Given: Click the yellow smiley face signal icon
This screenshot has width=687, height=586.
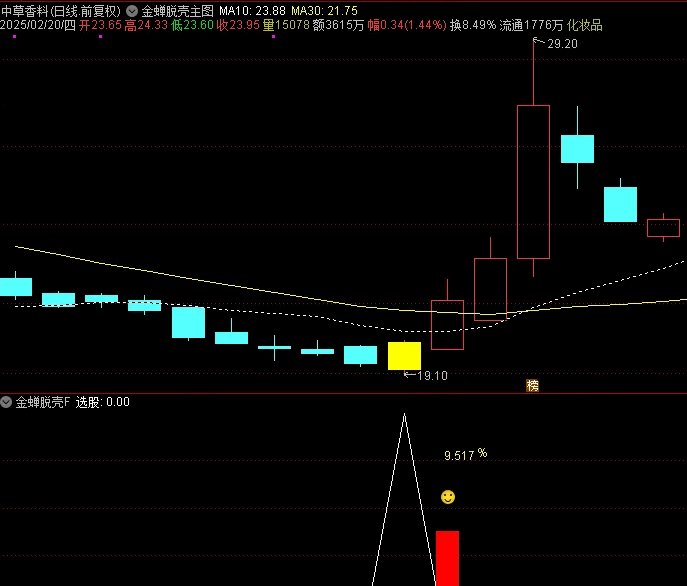Looking at the screenshot, I should pos(448,497).
